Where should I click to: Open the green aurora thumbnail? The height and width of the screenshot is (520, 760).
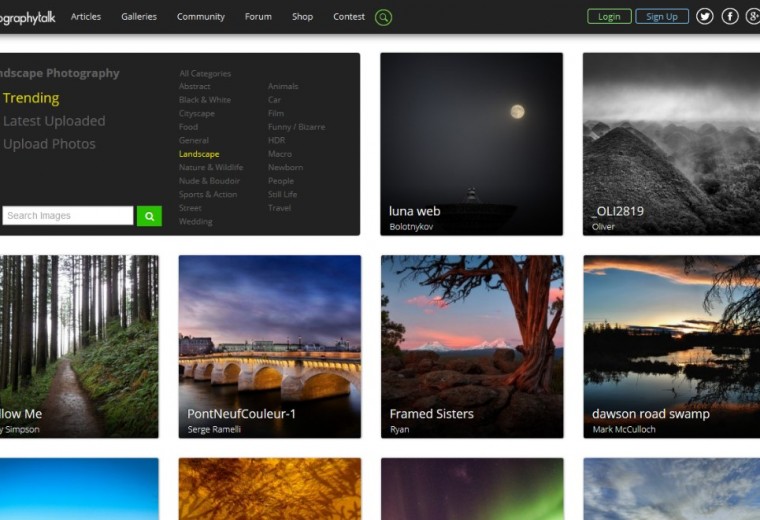(x=472, y=489)
